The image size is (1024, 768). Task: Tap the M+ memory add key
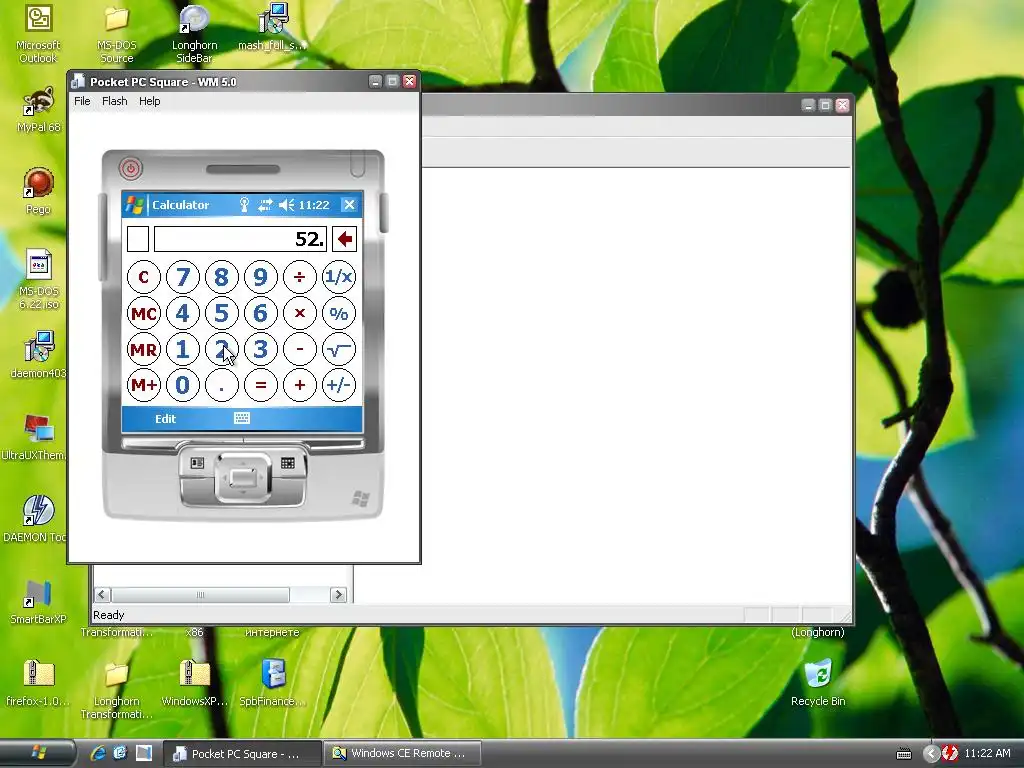(143, 385)
